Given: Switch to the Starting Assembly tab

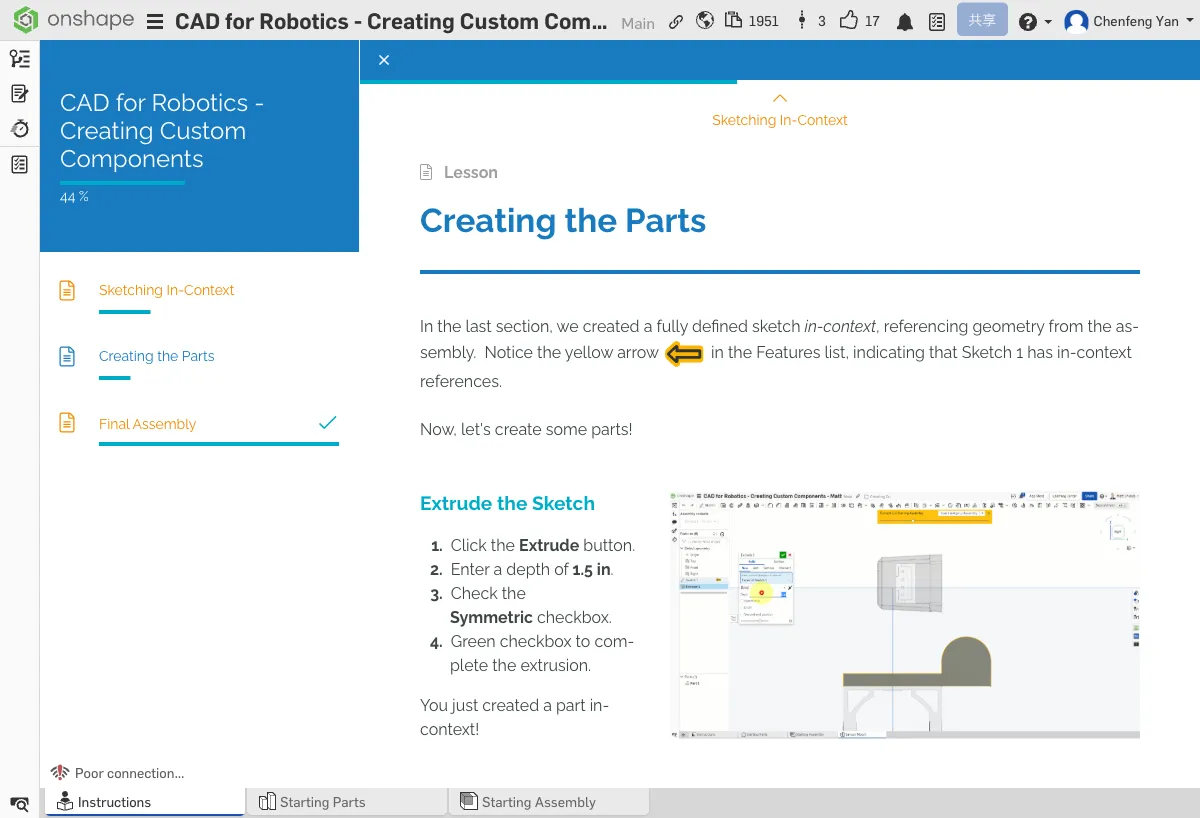Looking at the screenshot, I should pyautogui.click(x=538, y=802).
